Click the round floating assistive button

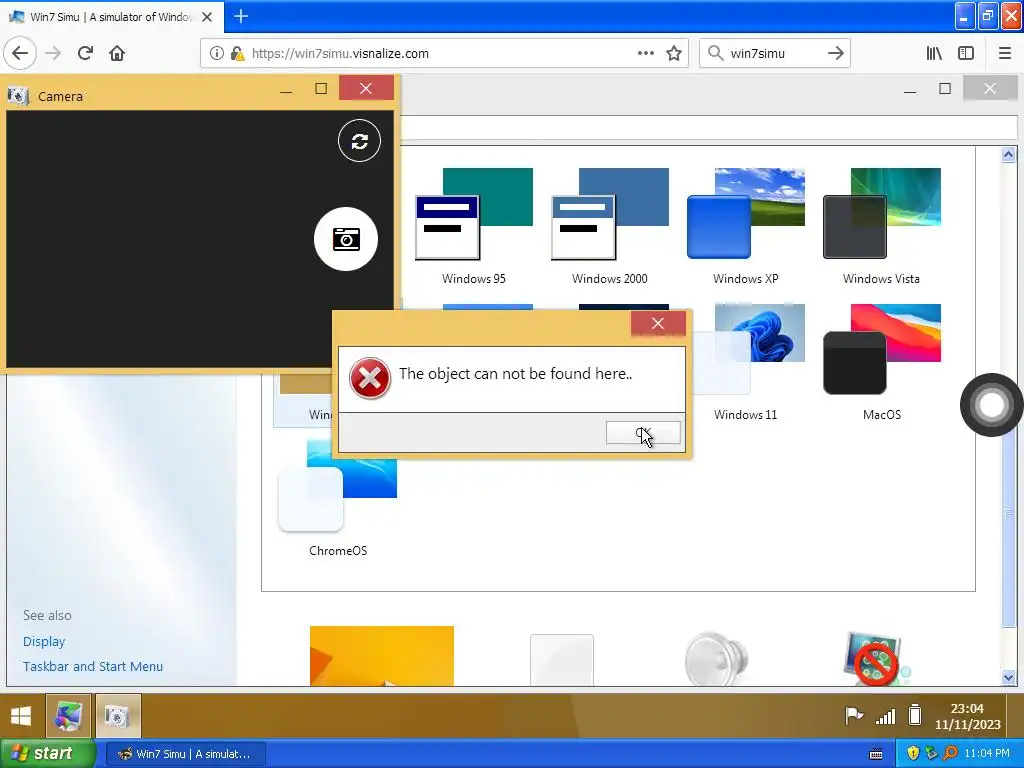tap(991, 405)
